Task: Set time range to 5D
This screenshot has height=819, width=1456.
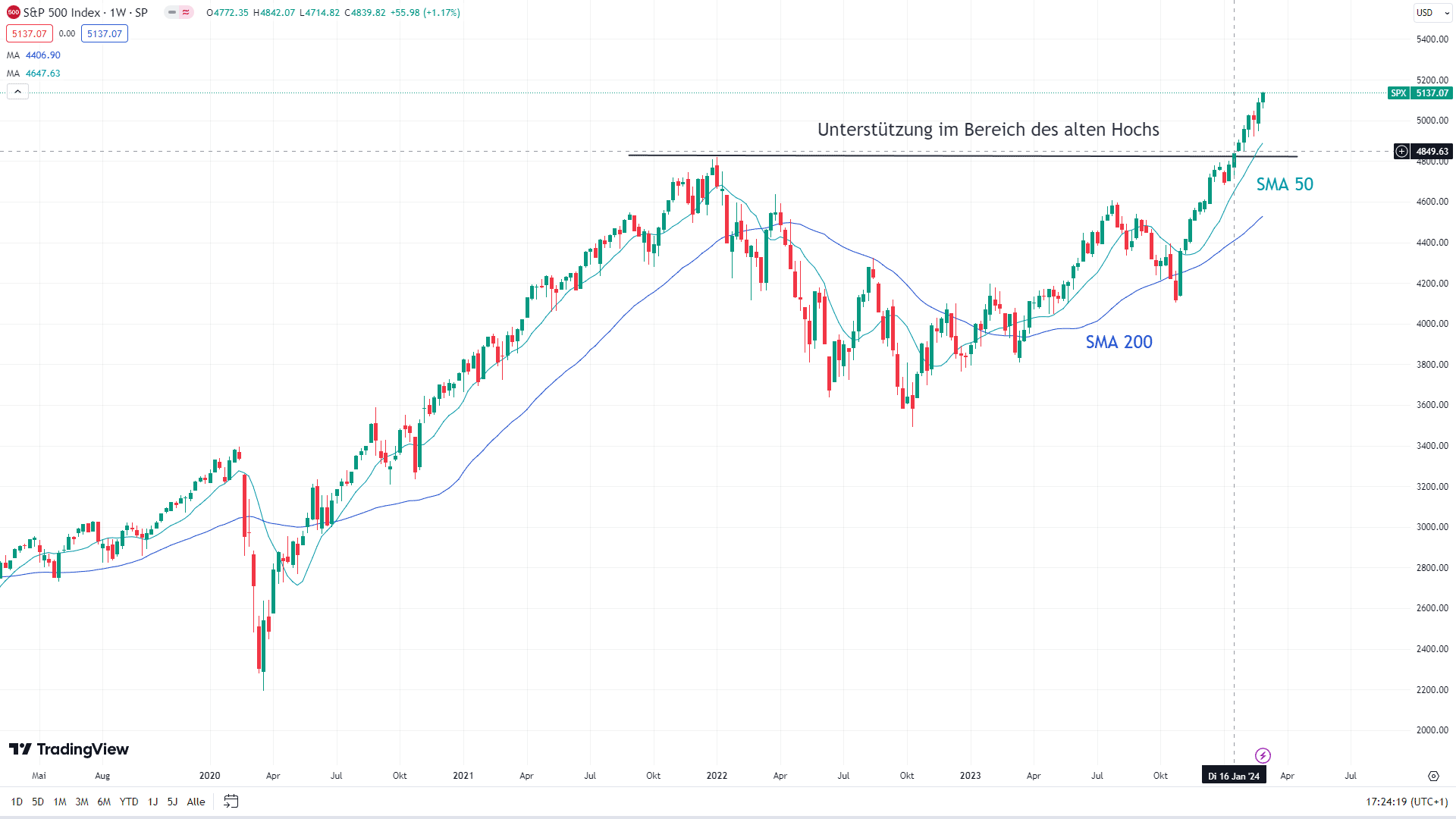Action: coord(38,802)
